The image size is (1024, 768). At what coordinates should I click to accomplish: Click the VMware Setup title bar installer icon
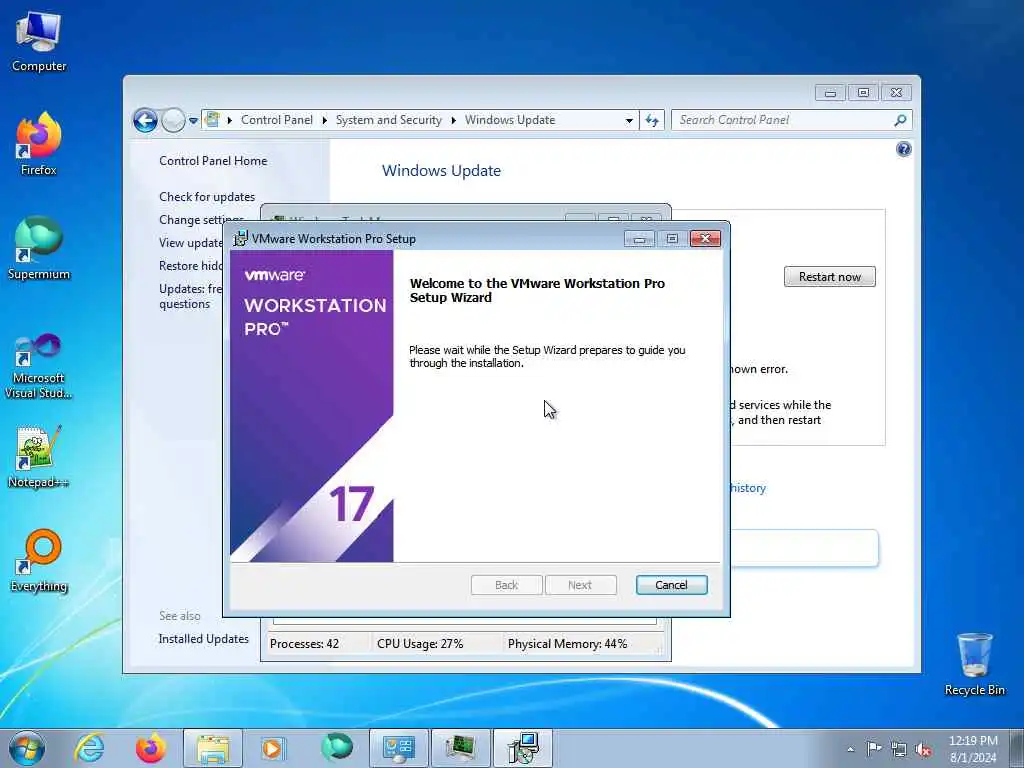(x=240, y=238)
